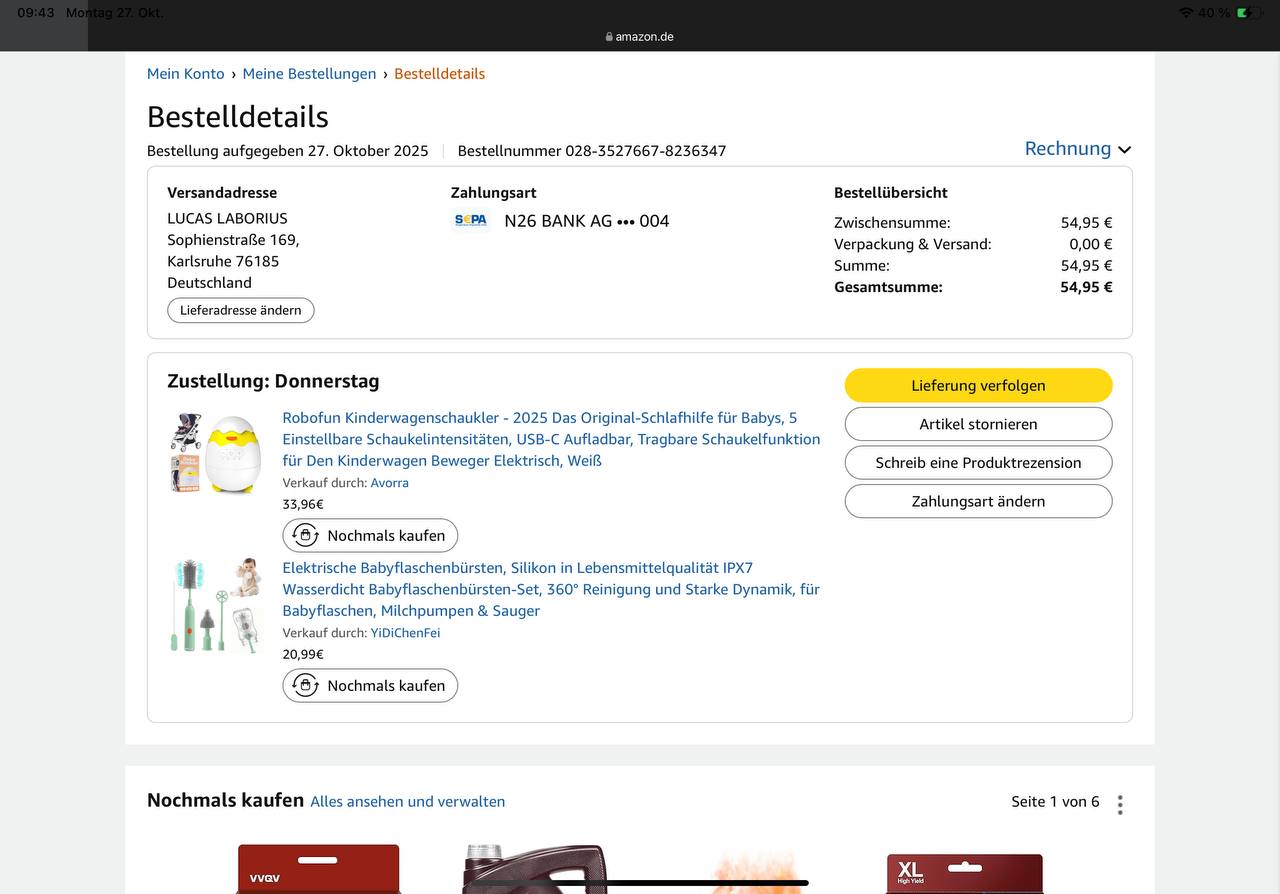Click the lock icon beside amazon.de
The image size is (1280, 894).
tap(609, 37)
